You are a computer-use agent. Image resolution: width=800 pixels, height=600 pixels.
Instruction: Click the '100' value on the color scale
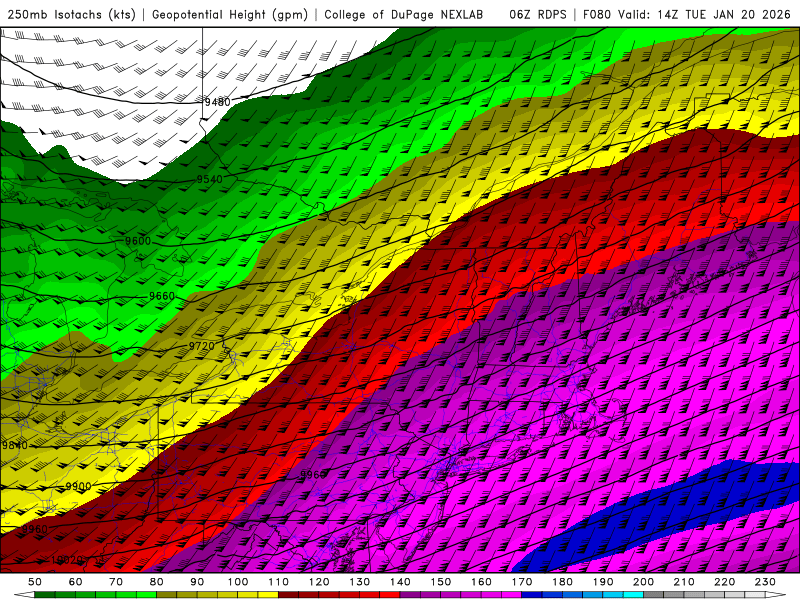(x=238, y=582)
